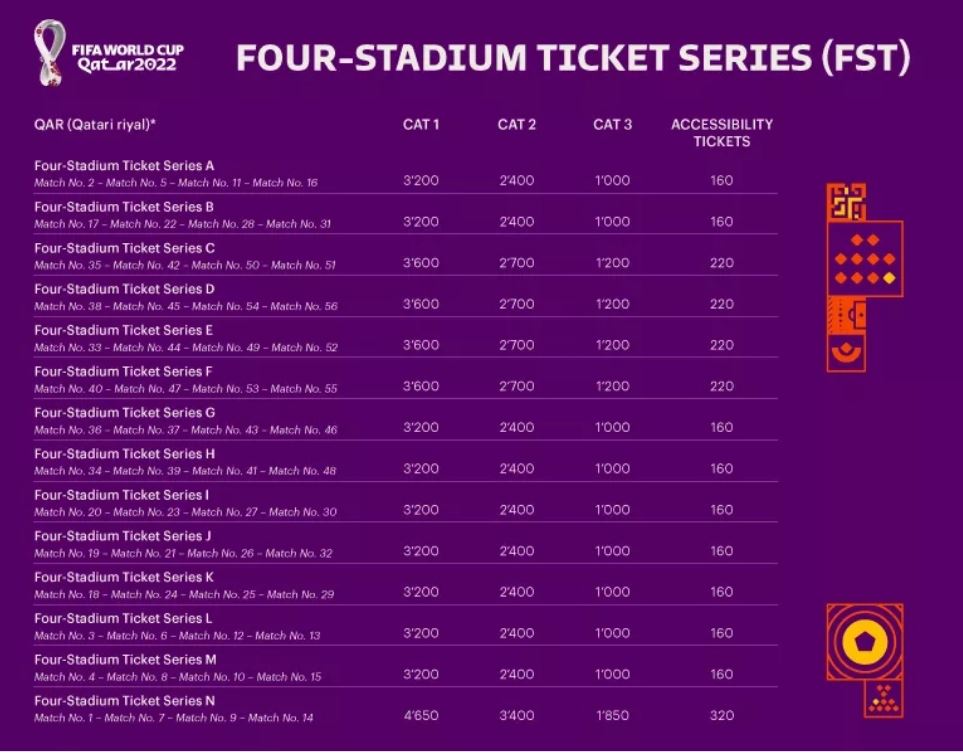Click the football pitch pattern icon
Viewport: 963px width, 753px height.
[846, 315]
